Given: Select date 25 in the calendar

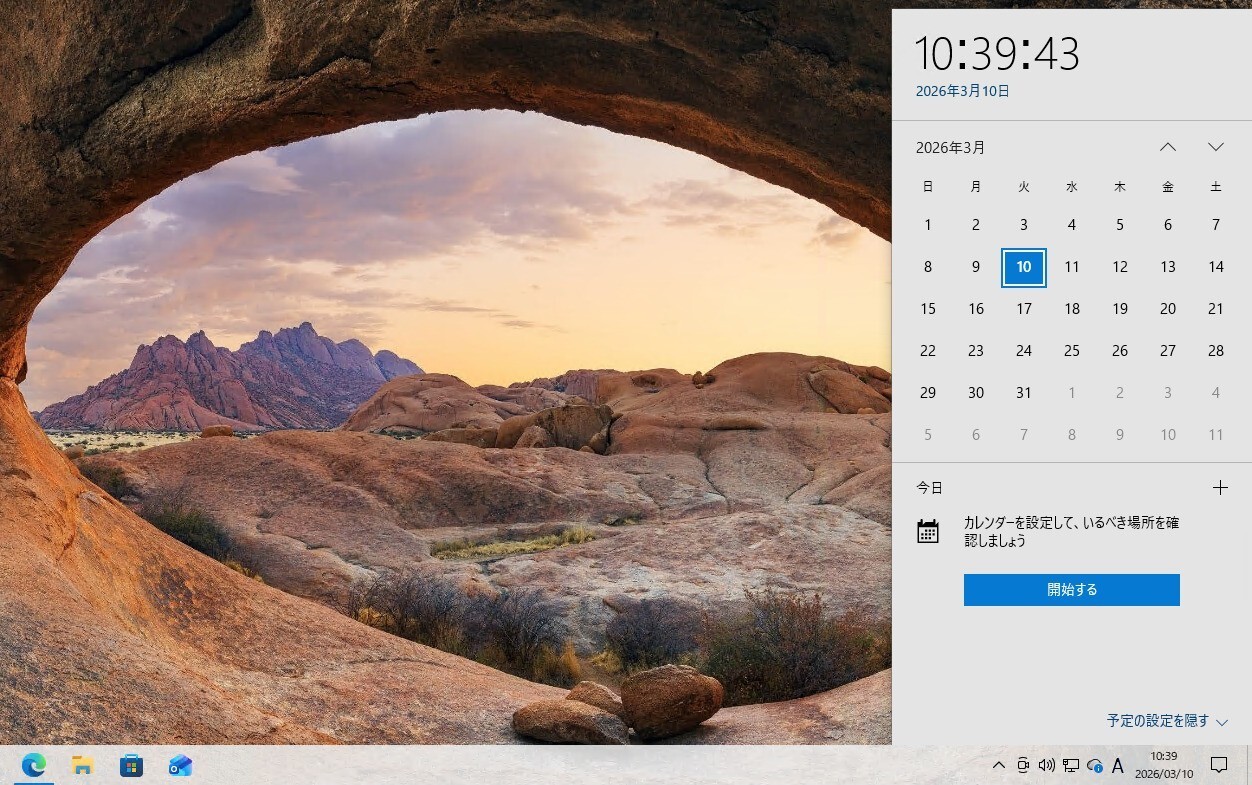Looking at the screenshot, I should pos(1072,351).
